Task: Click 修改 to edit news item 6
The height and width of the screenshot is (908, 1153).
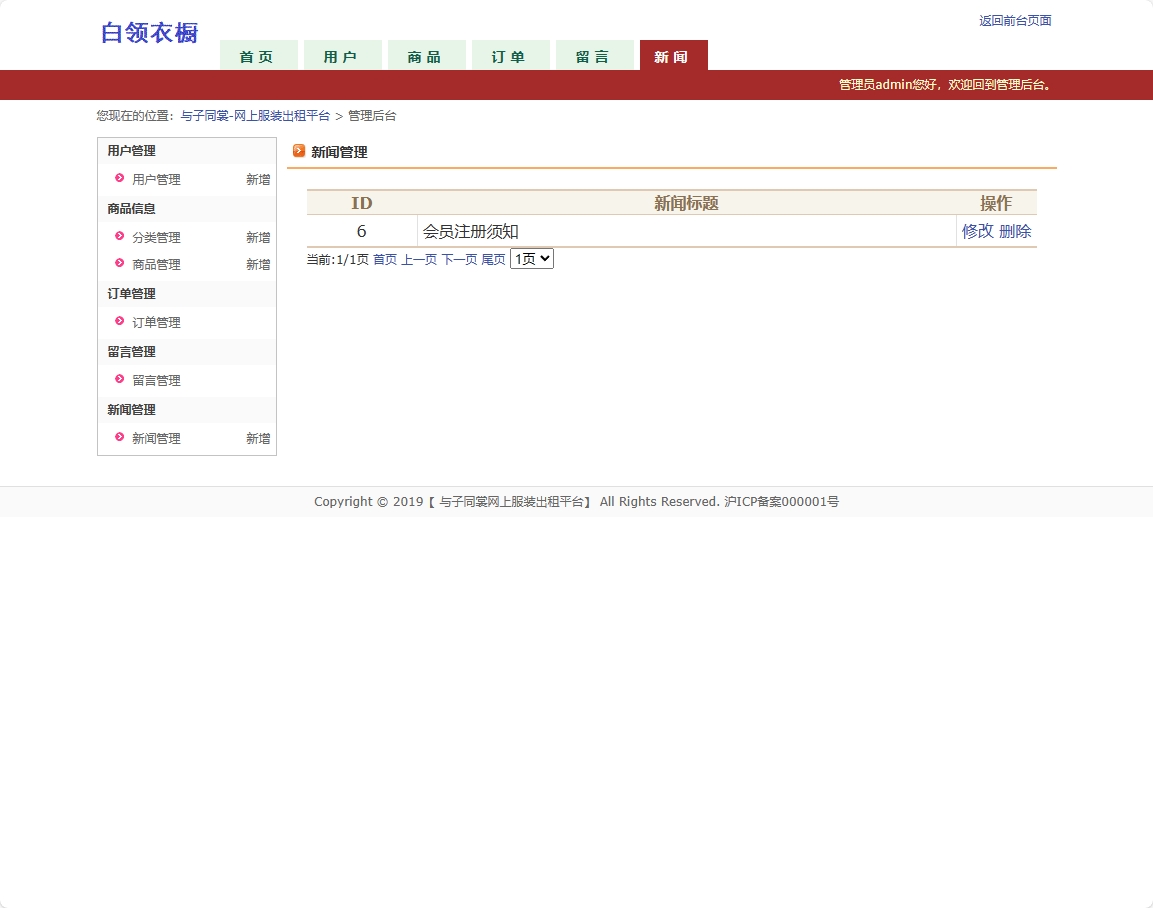Action: click(x=976, y=230)
